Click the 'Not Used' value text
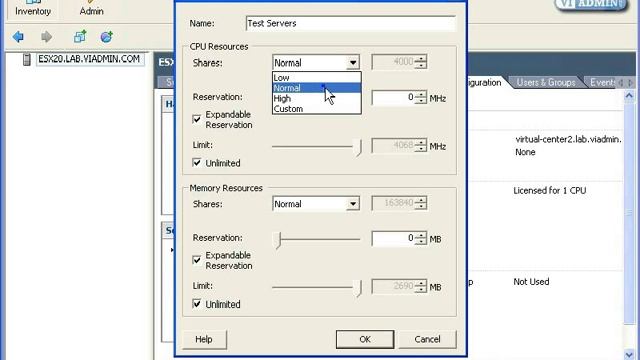Image resolution: width=640 pixels, height=360 pixels. tap(531, 282)
